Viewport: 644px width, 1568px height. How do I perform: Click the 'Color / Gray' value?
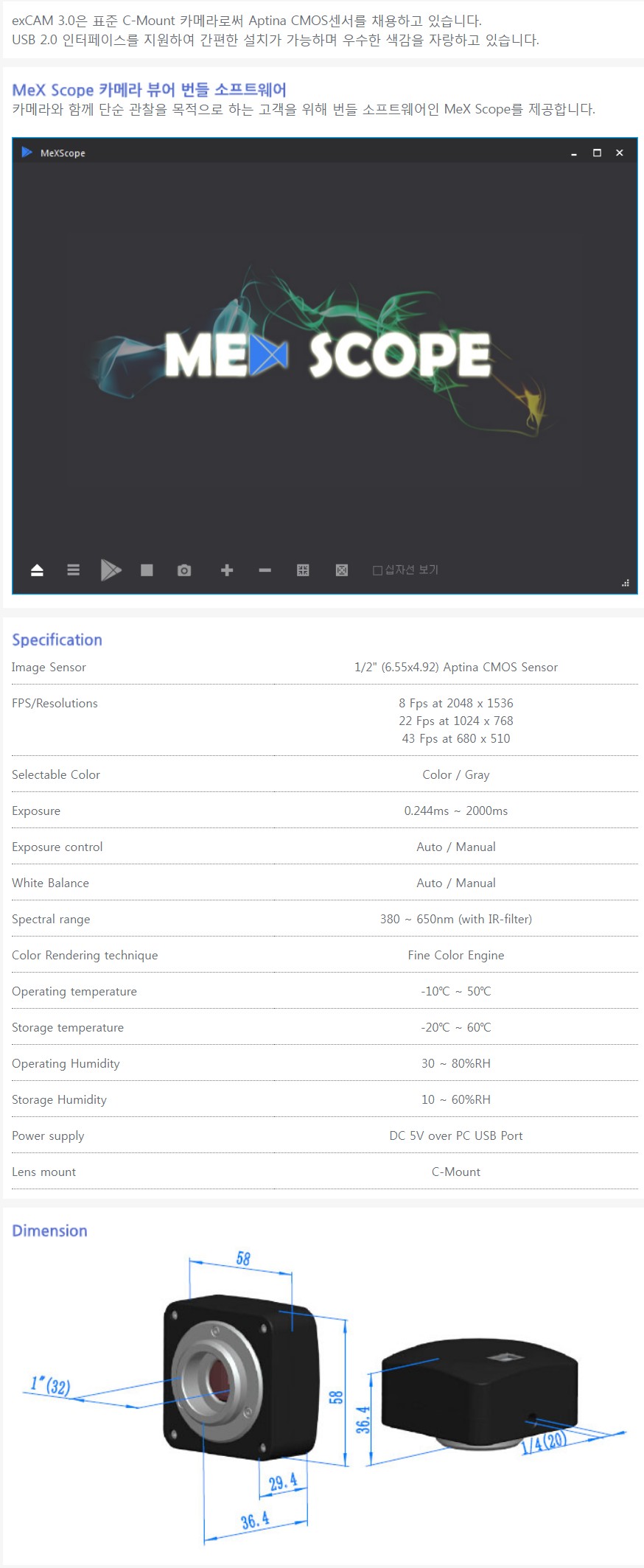coord(456,774)
